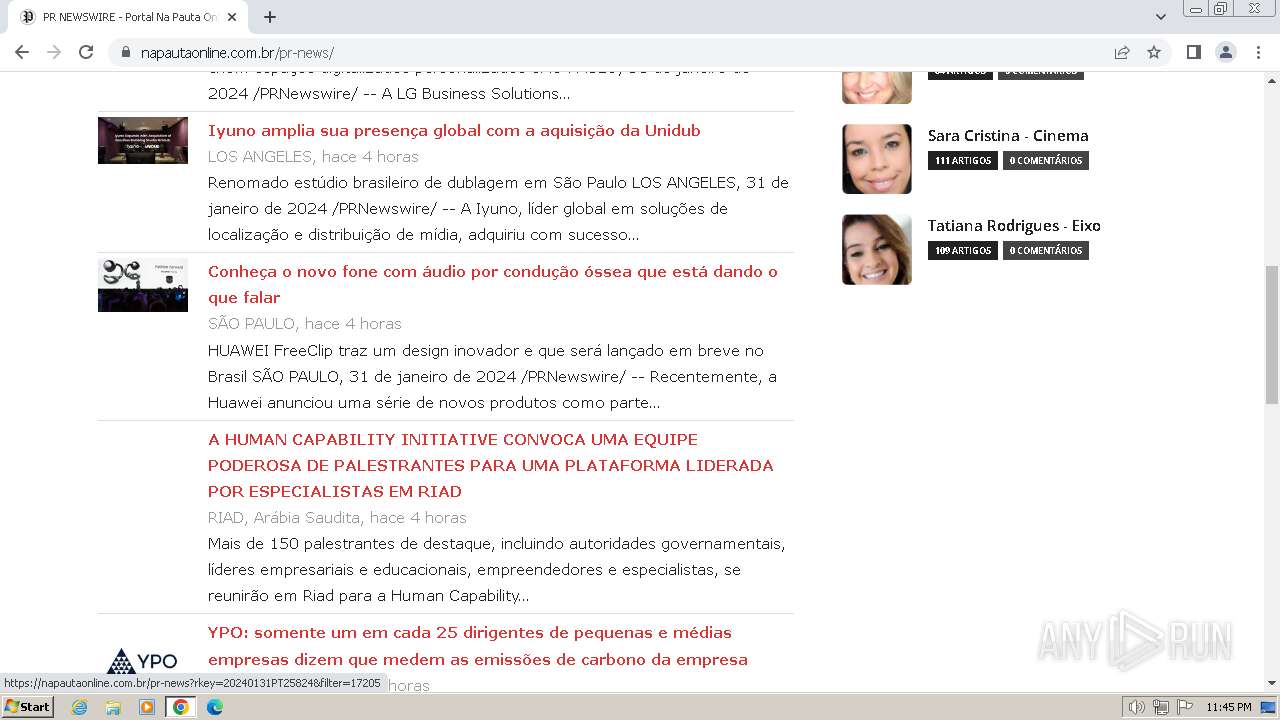View Sara Cristina's 0 comentários
The image size is (1280, 720).
click(1046, 160)
